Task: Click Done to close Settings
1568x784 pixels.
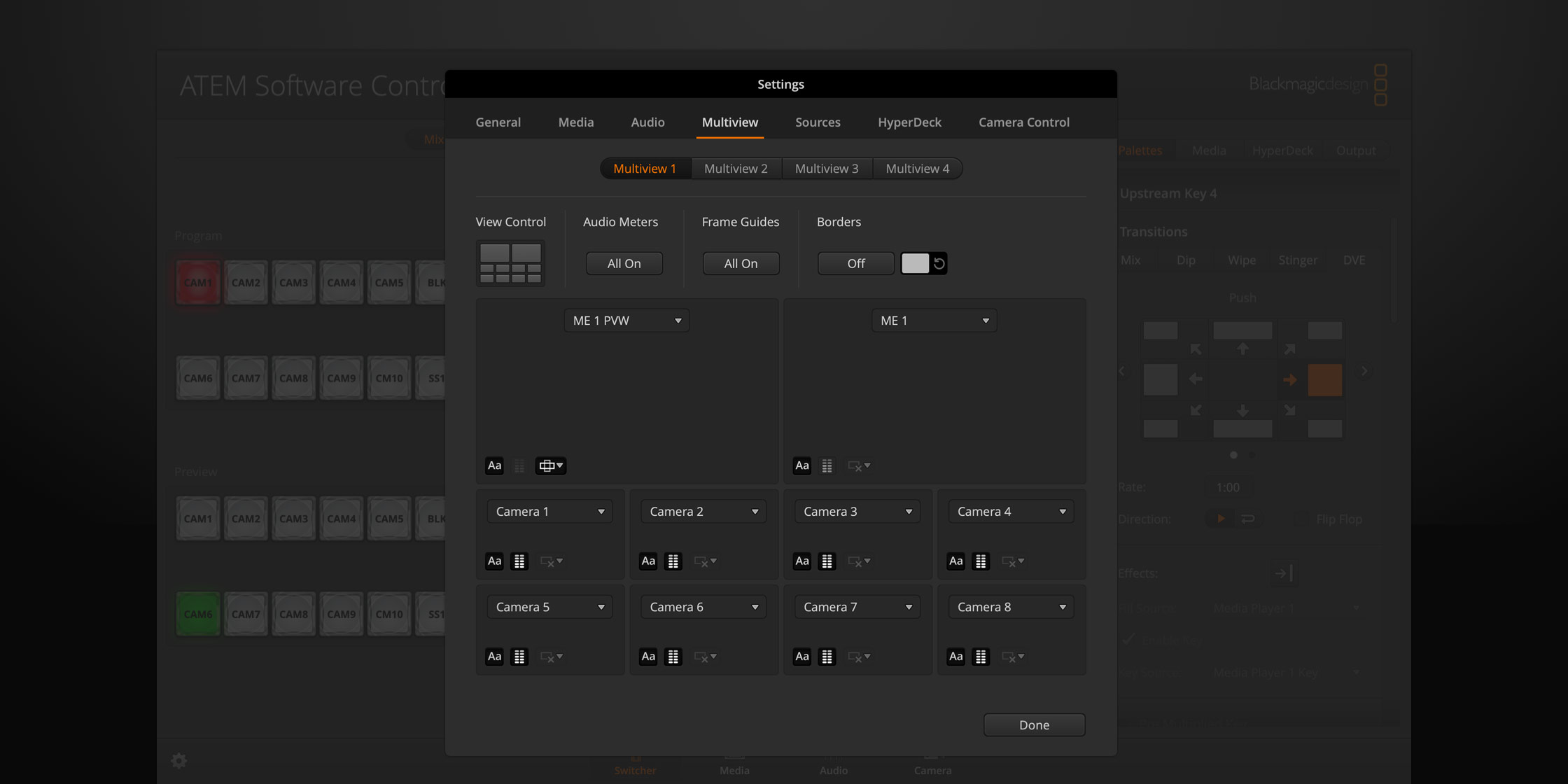Action: click(1034, 724)
